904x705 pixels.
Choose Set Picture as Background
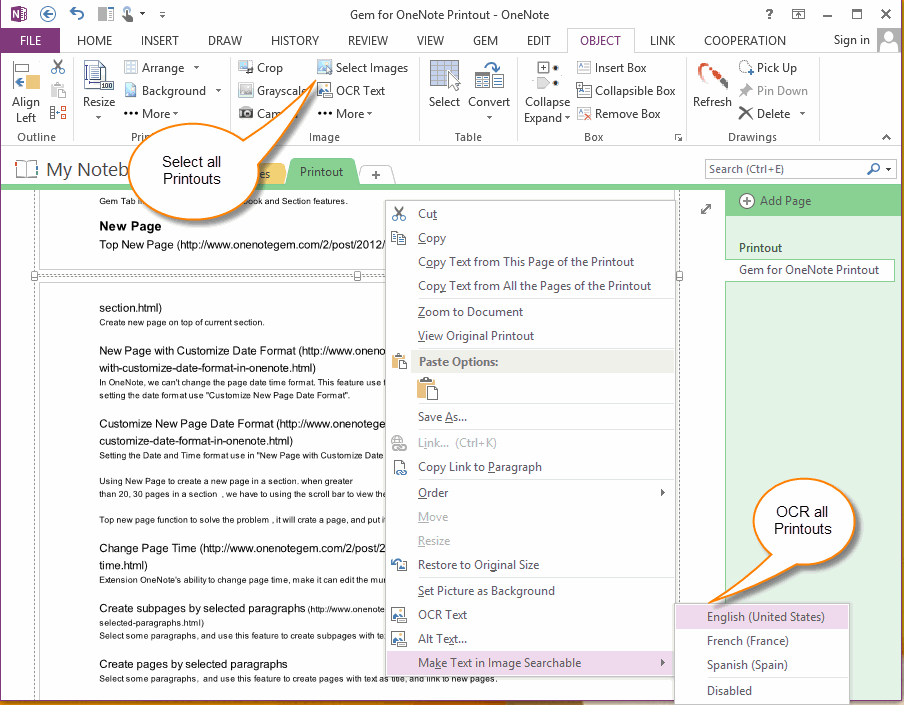click(530, 591)
